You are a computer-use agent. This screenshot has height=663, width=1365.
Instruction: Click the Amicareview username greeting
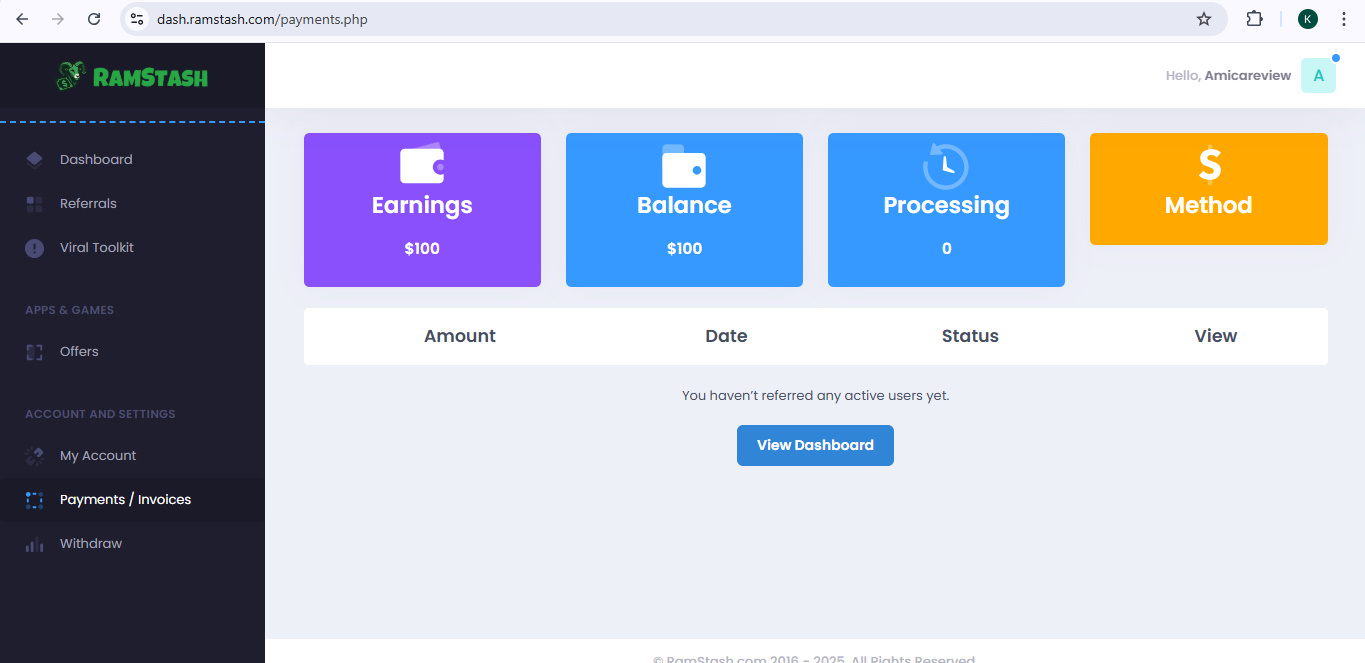[x=1247, y=76]
